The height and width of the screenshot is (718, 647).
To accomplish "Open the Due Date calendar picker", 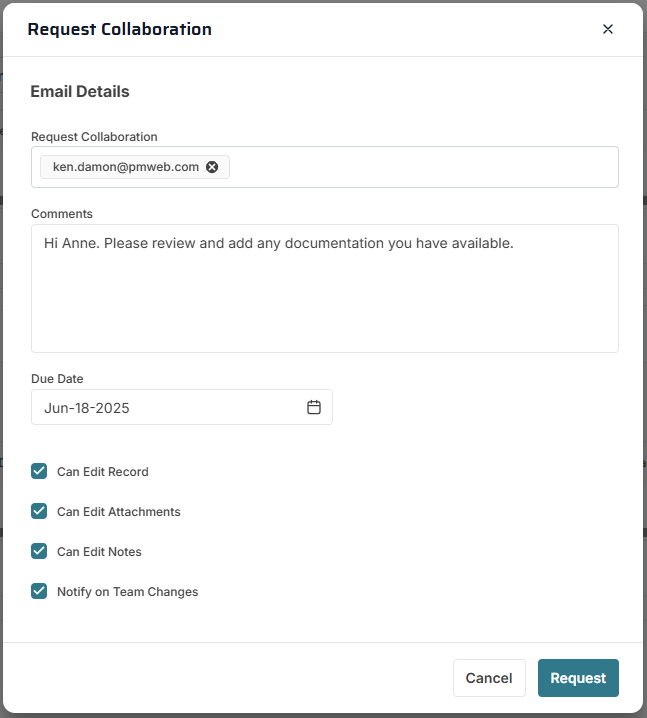I will pyautogui.click(x=314, y=407).
